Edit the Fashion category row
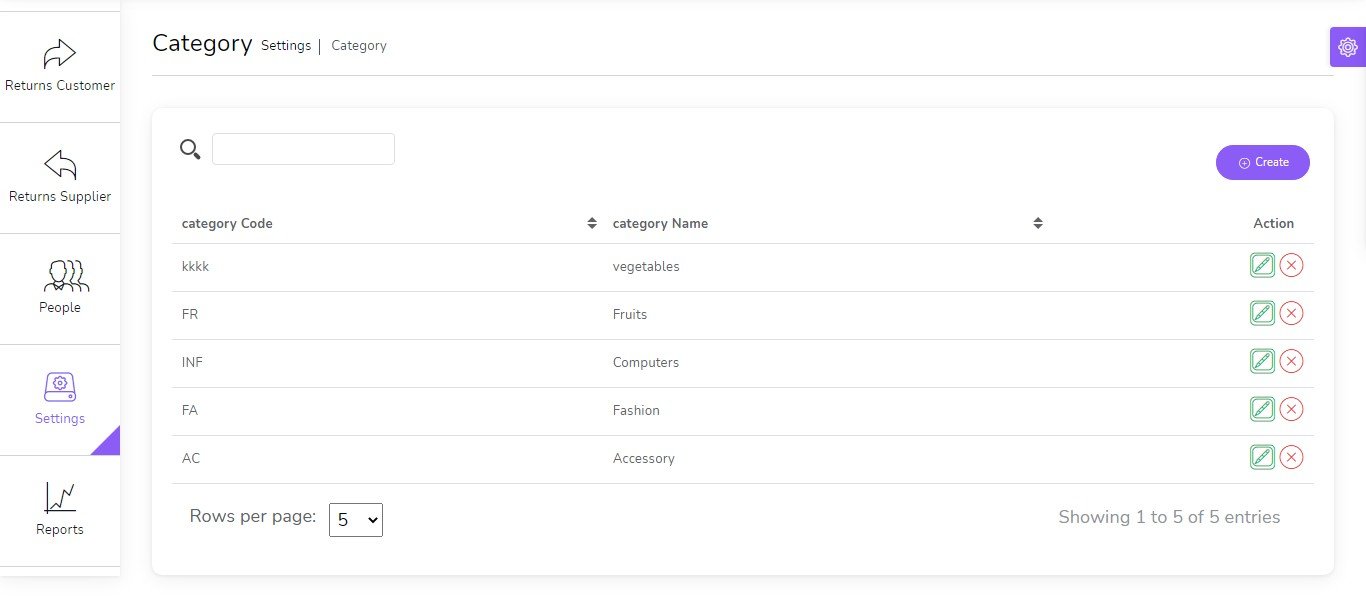The height and width of the screenshot is (596, 1366). (x=1262, y=409)
